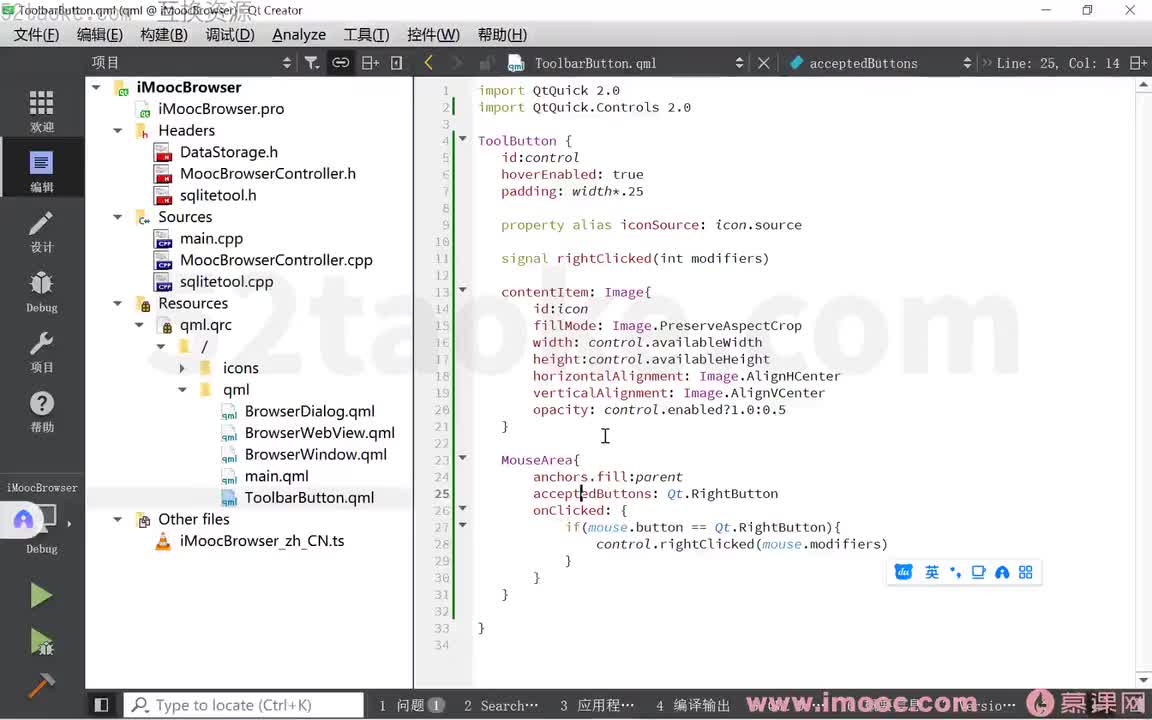The width and height of the screenshot is (1152, 720).
Task: Fold the contentItem Image block
Action: 463,289
